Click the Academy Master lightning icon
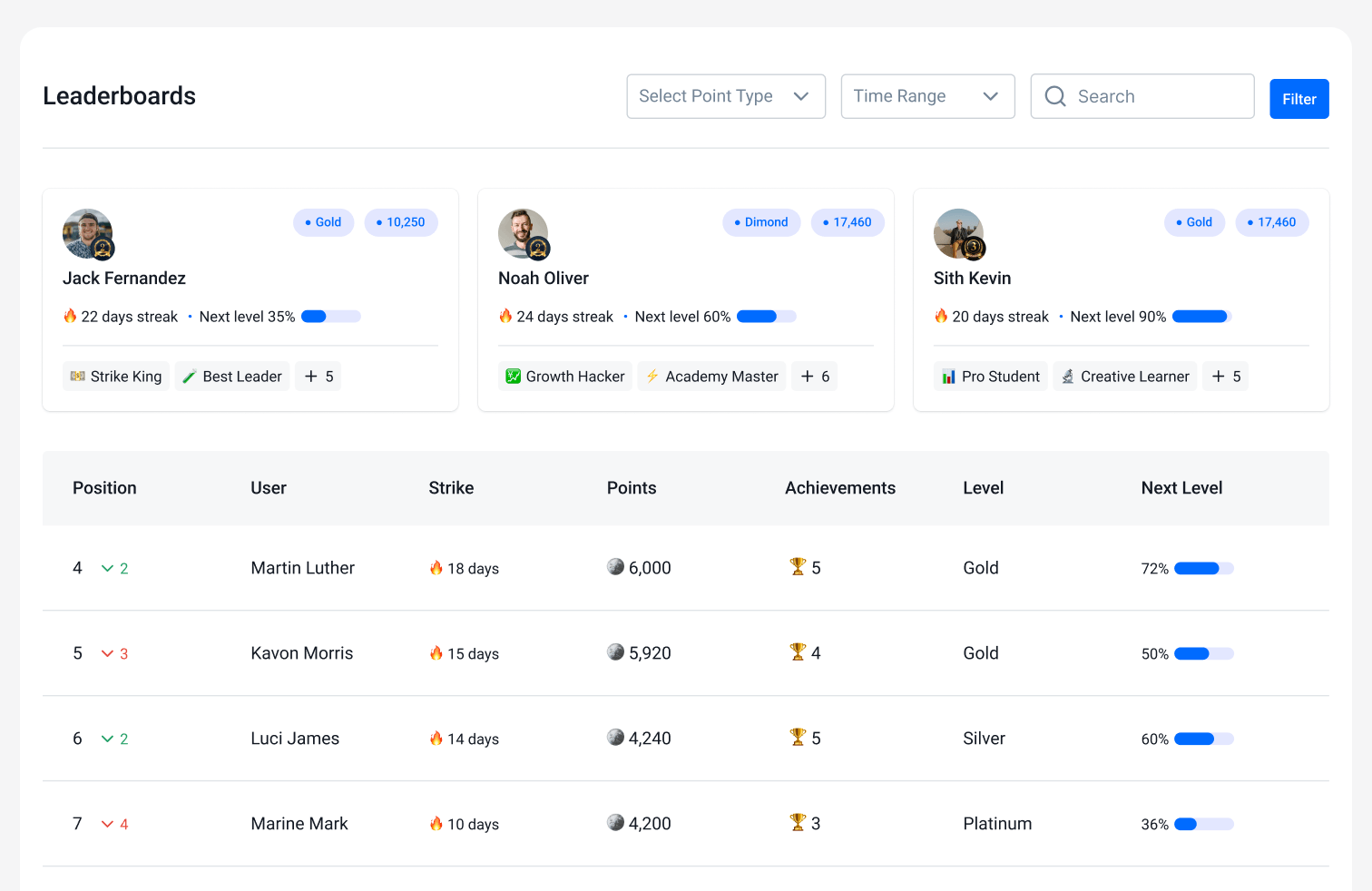This screenshot has height=891, width=1372. (652, 377)
